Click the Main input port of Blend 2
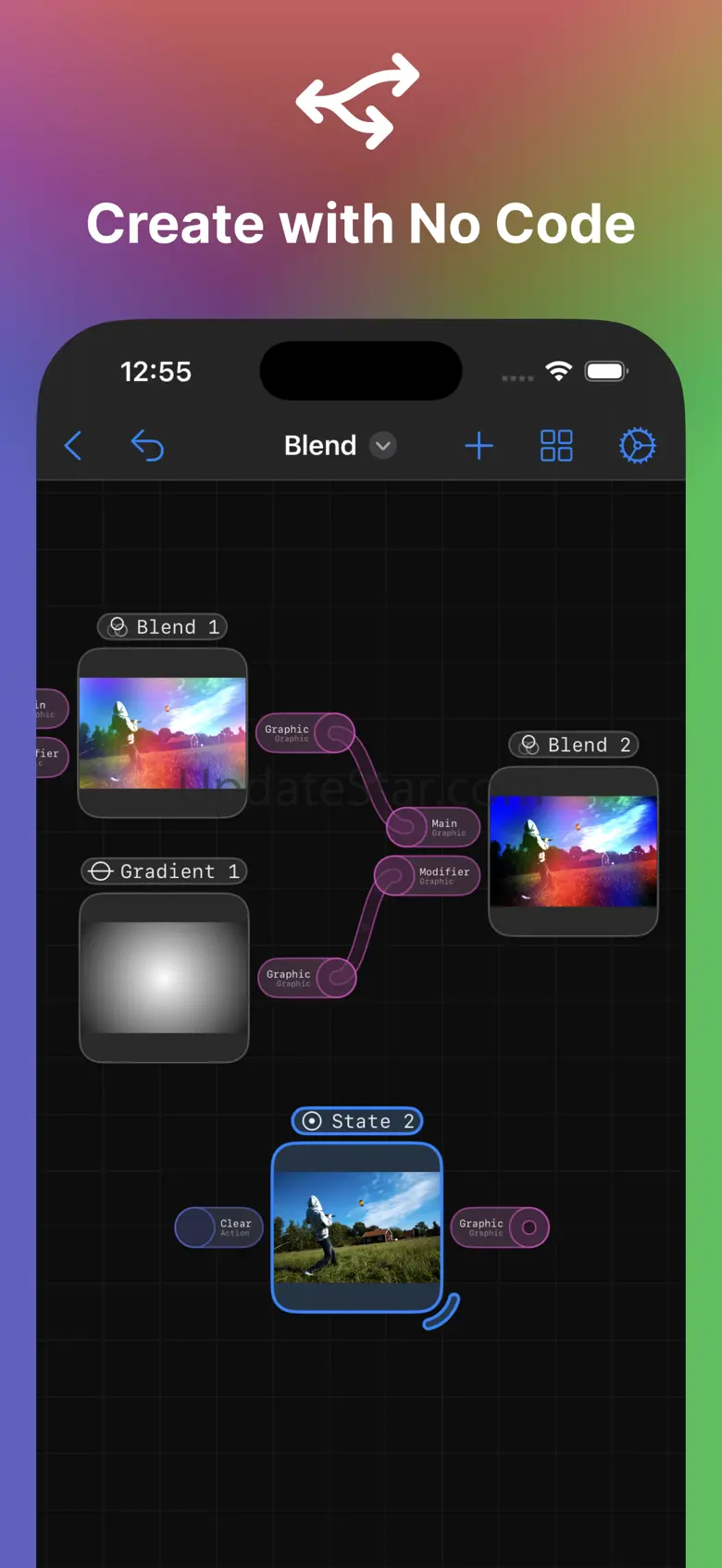This screenshot has height=1568, width=722. [x=405, y=827]
